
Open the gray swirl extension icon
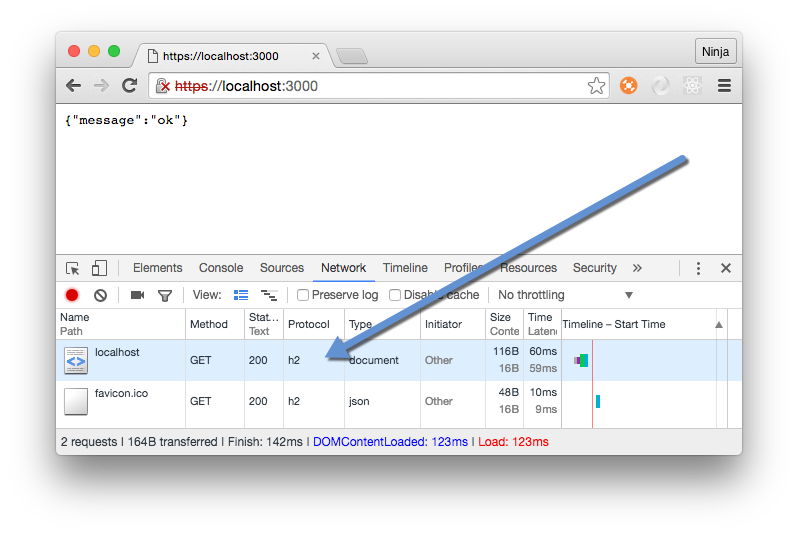tap(660, 86)
